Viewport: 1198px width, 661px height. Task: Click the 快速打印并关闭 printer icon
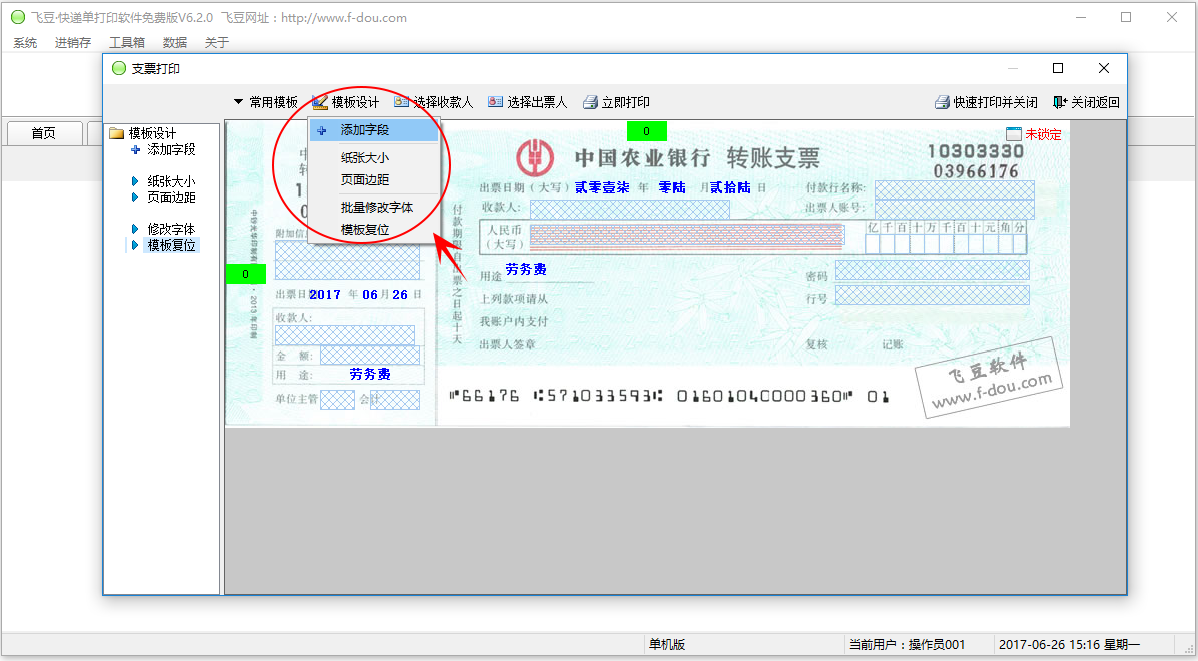[x=942, y=102]
